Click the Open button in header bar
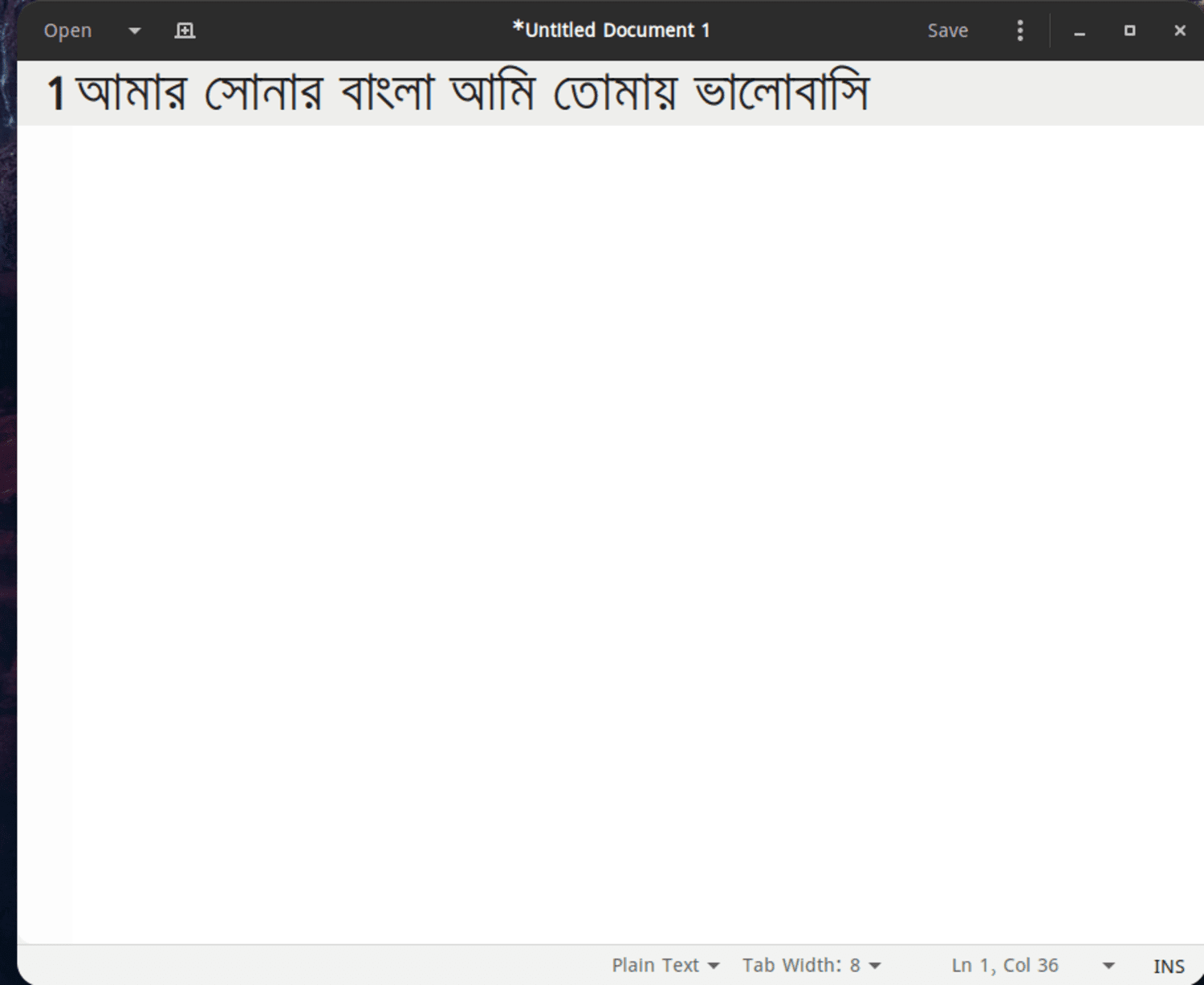Image resolution: width=1204 pixels, height=985 pixels. 67,31
